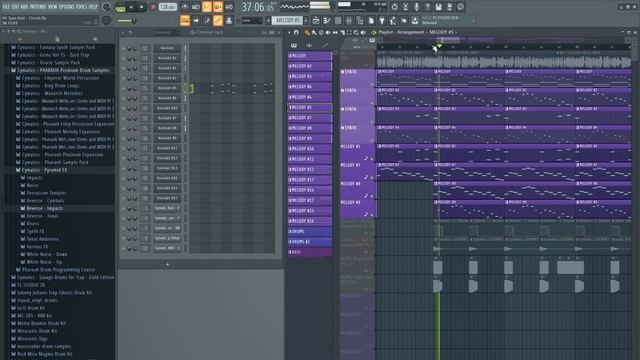This screenshot has width=640, height=360.
Task: Open the Channel rack options arrow
Action: 123,32
